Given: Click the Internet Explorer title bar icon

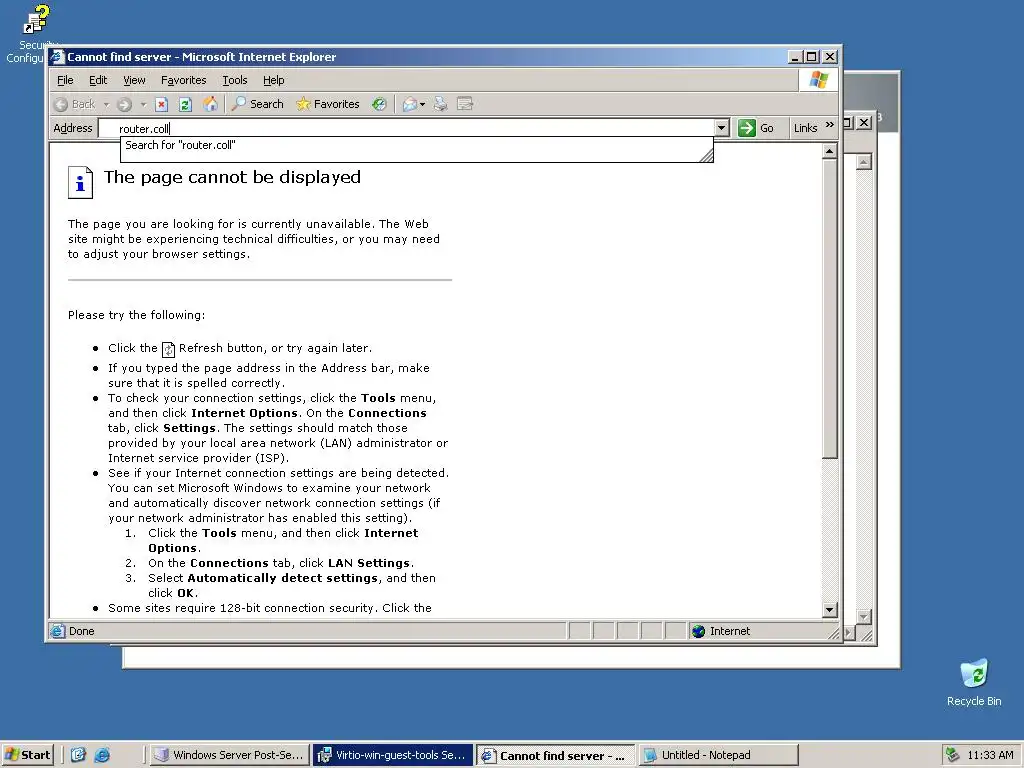Looking at the screenshot, I should [x=58, y=57].
